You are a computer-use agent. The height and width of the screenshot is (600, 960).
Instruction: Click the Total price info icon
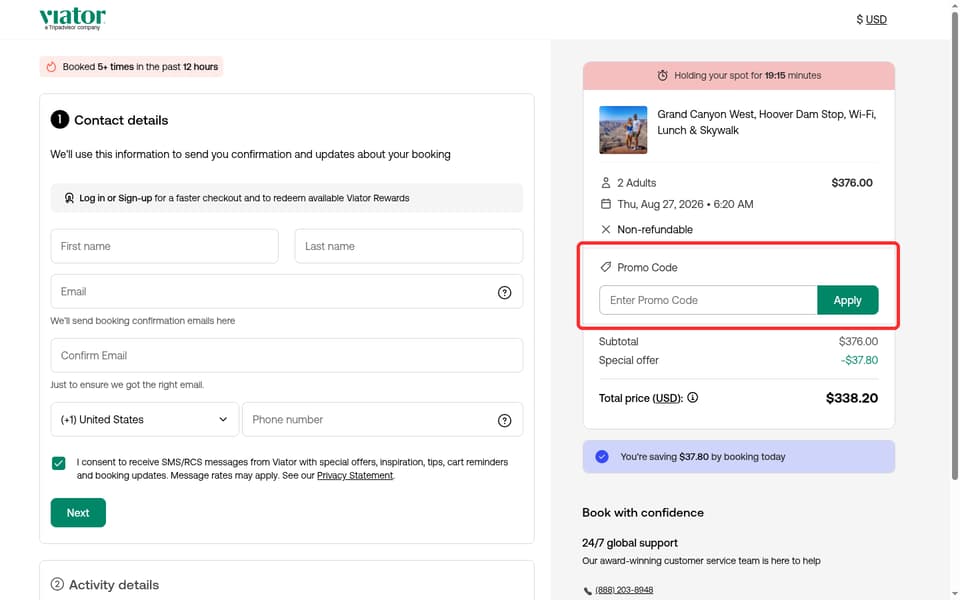pos(692,397)
